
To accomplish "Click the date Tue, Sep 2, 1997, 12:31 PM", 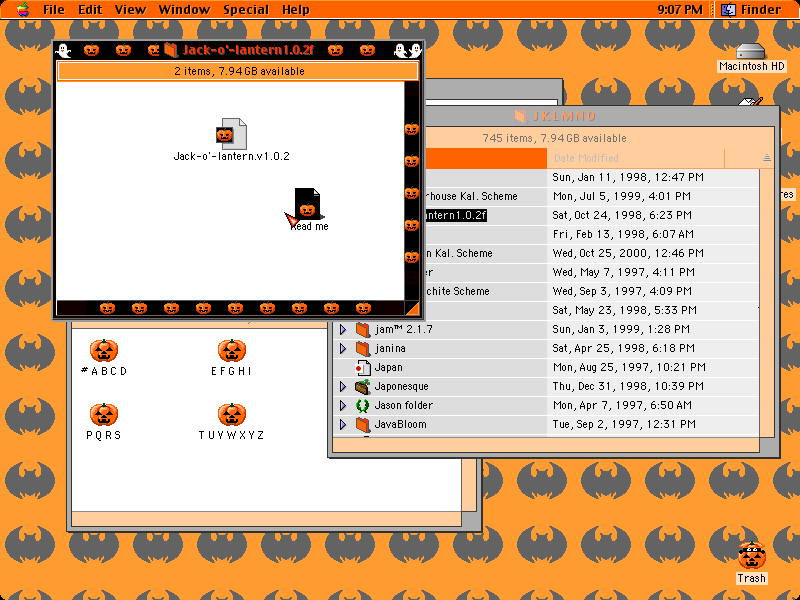I will (x=624, y=424).
